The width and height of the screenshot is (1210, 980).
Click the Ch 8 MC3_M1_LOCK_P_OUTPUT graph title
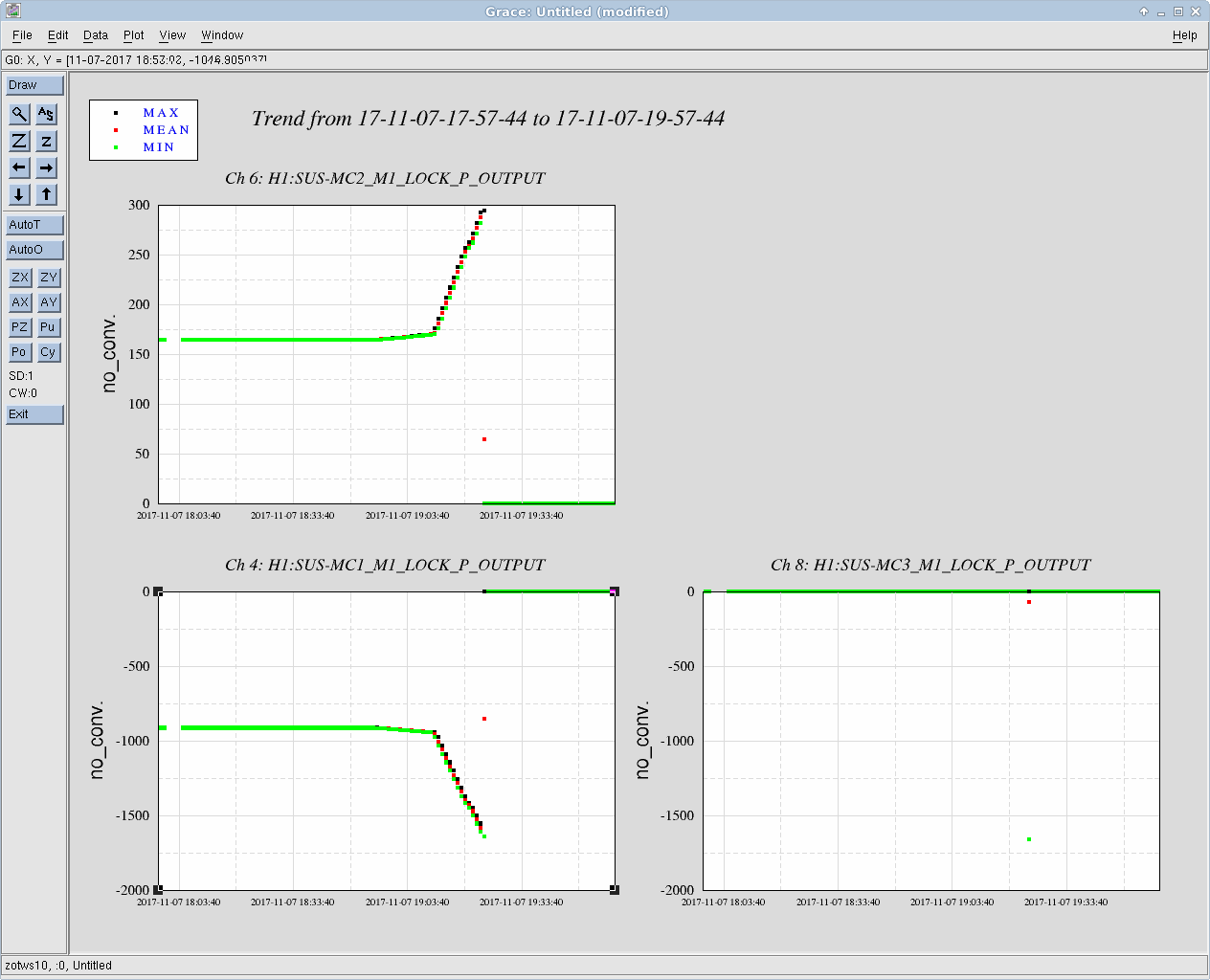pos(930,566)
